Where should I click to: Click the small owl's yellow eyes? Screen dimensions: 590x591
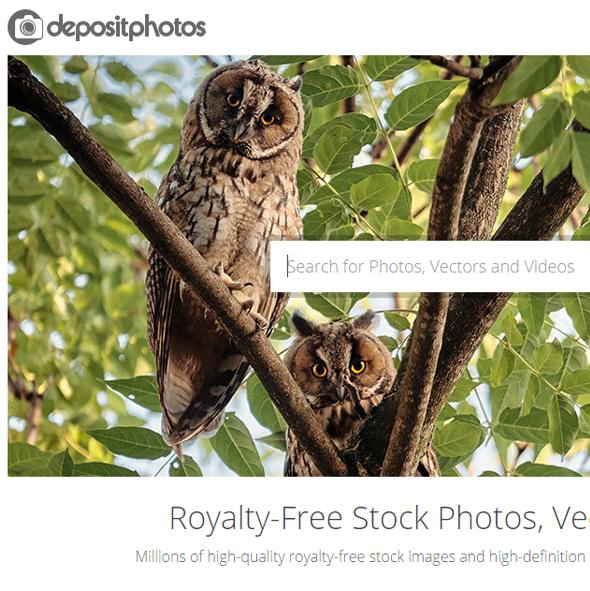(x=339, y=368)
